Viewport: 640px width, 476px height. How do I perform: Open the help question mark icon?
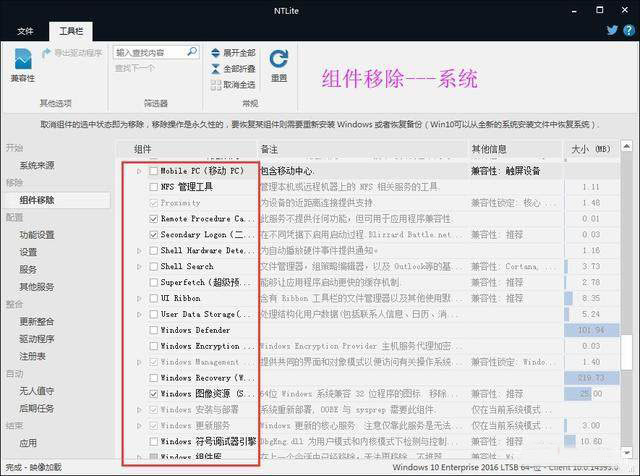click(x=629, y=30)
